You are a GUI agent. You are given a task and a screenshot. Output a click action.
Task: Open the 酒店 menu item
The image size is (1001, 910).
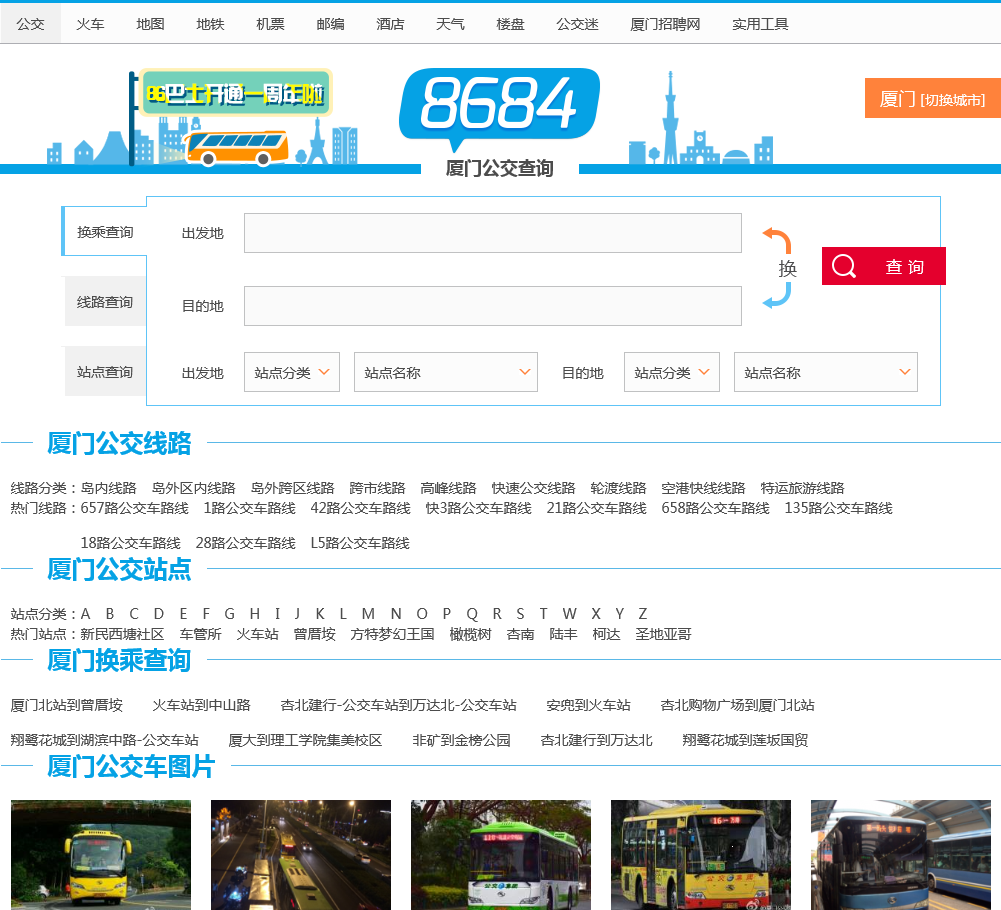pos(390,24)
